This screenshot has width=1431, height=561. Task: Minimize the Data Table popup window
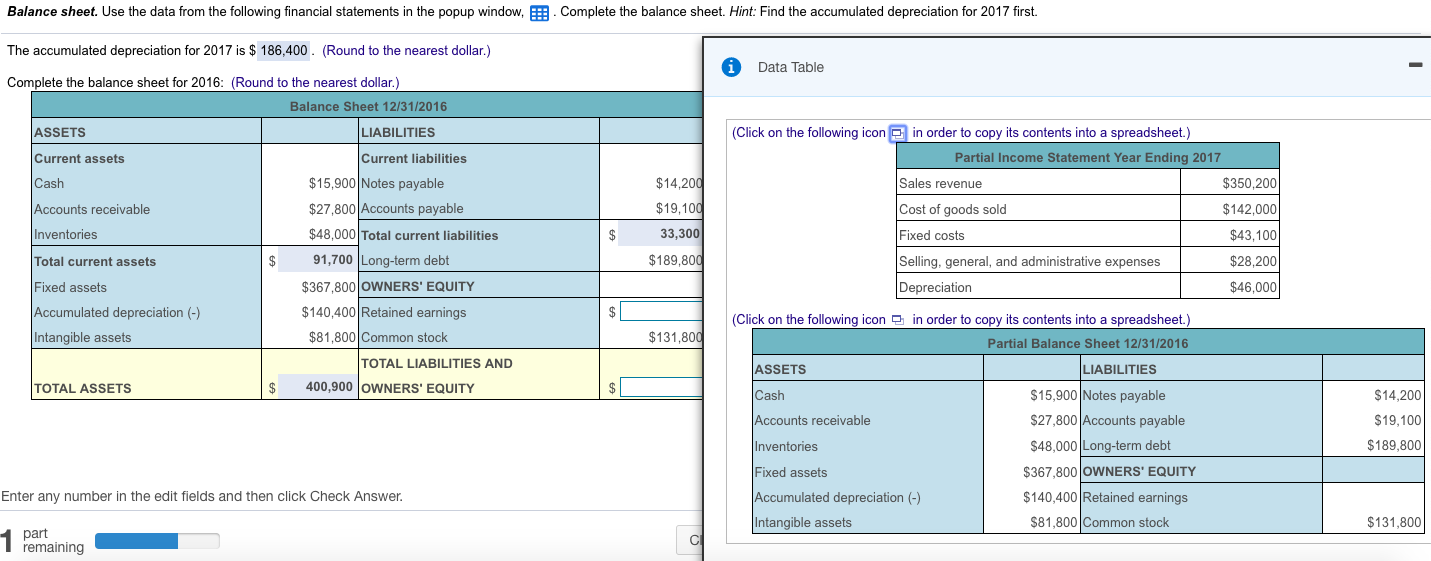[1414, 67]
